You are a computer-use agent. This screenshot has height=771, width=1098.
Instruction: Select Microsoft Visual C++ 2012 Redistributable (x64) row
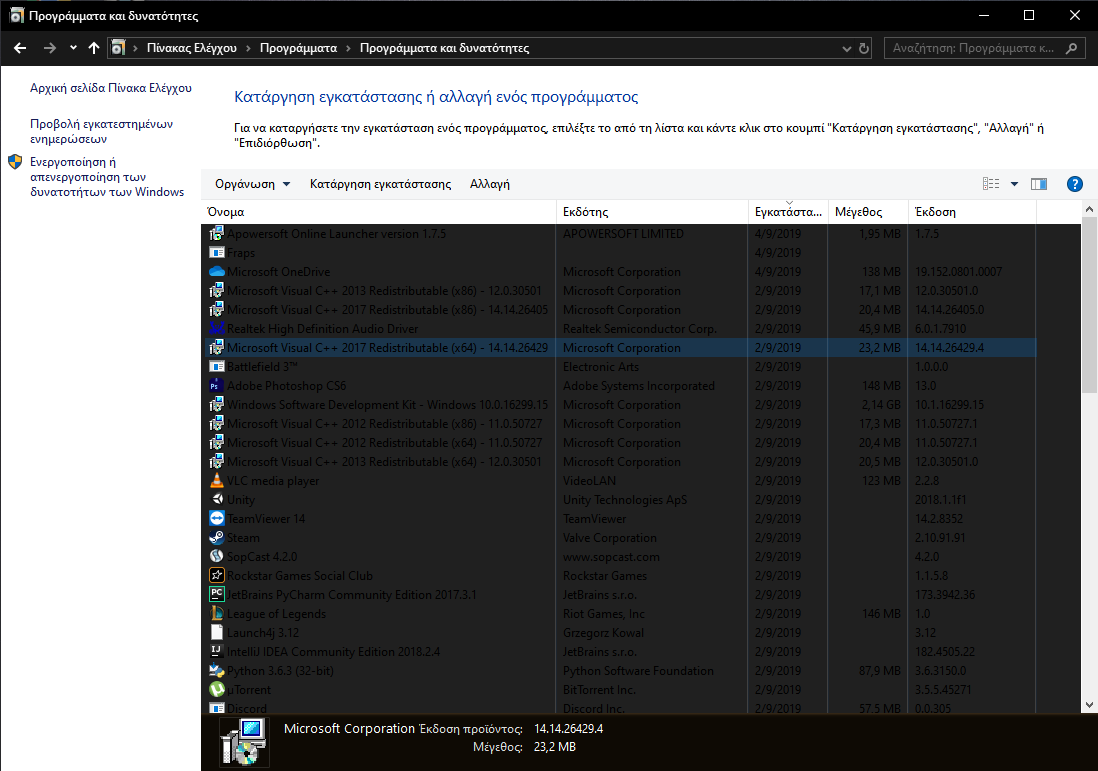[620, 443]
